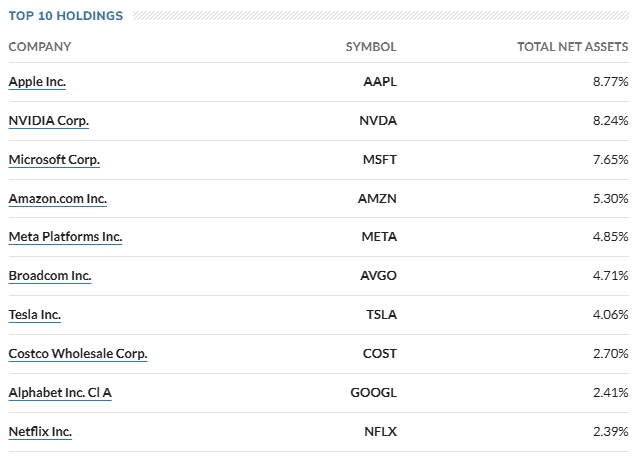Open the Broadcom Inc. company link
Viewport: 639px width, 456px height.
pyautogui.click(x=50, y=276)
